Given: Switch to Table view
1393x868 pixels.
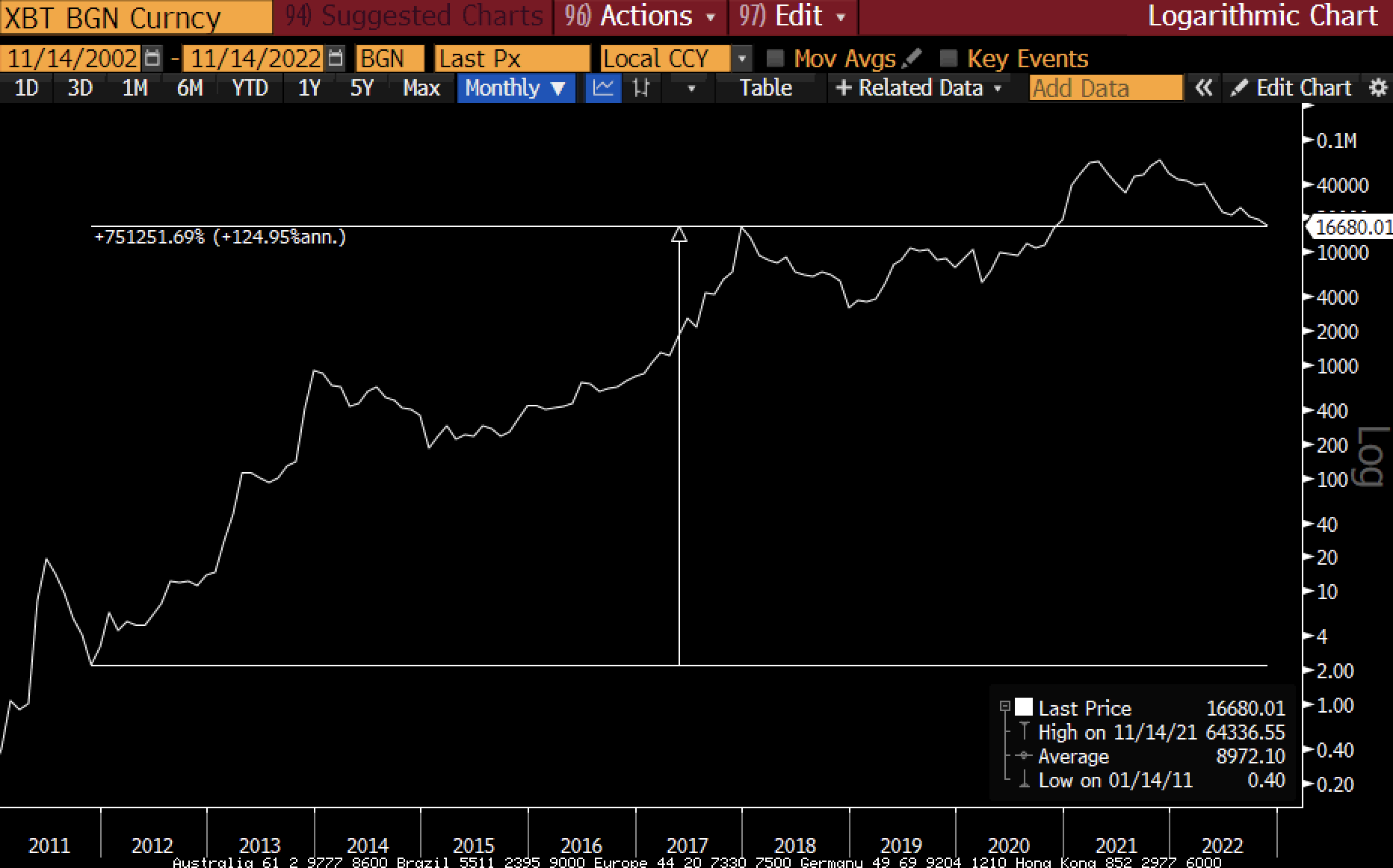Looking at the screenshot, I should pyautogui.click(x=766, y=88).
